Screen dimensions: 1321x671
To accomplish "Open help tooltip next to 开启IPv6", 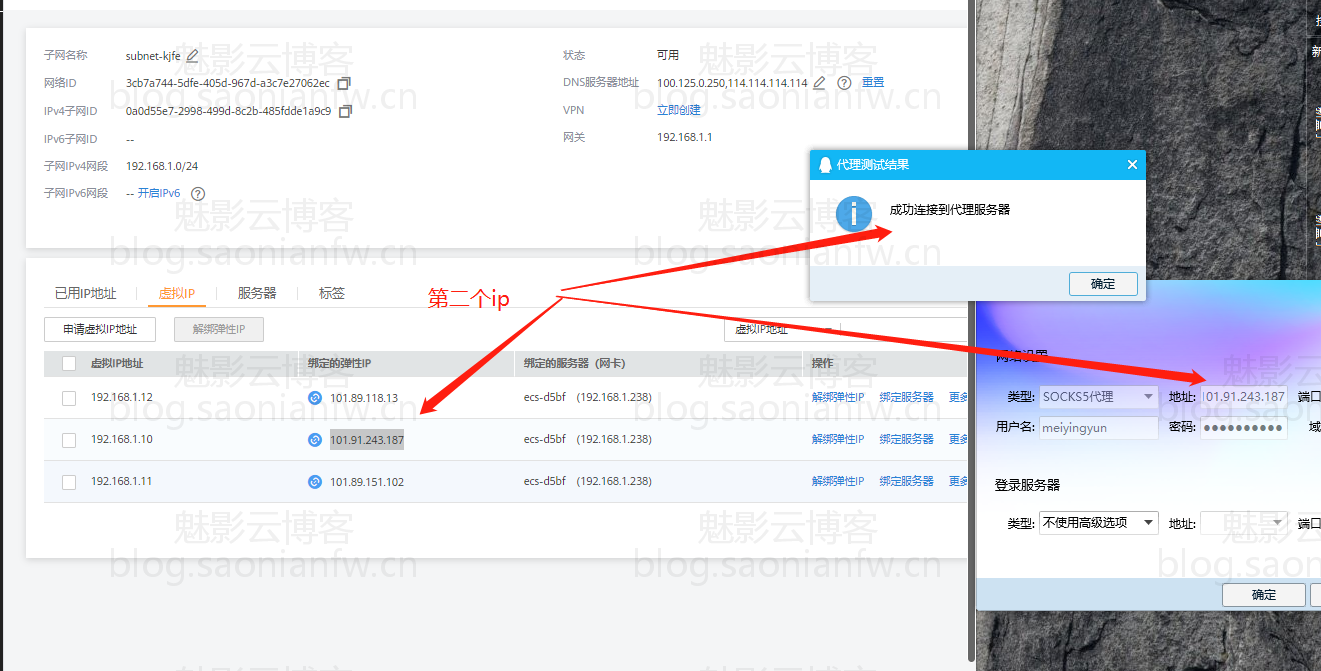I will (198, 194).
